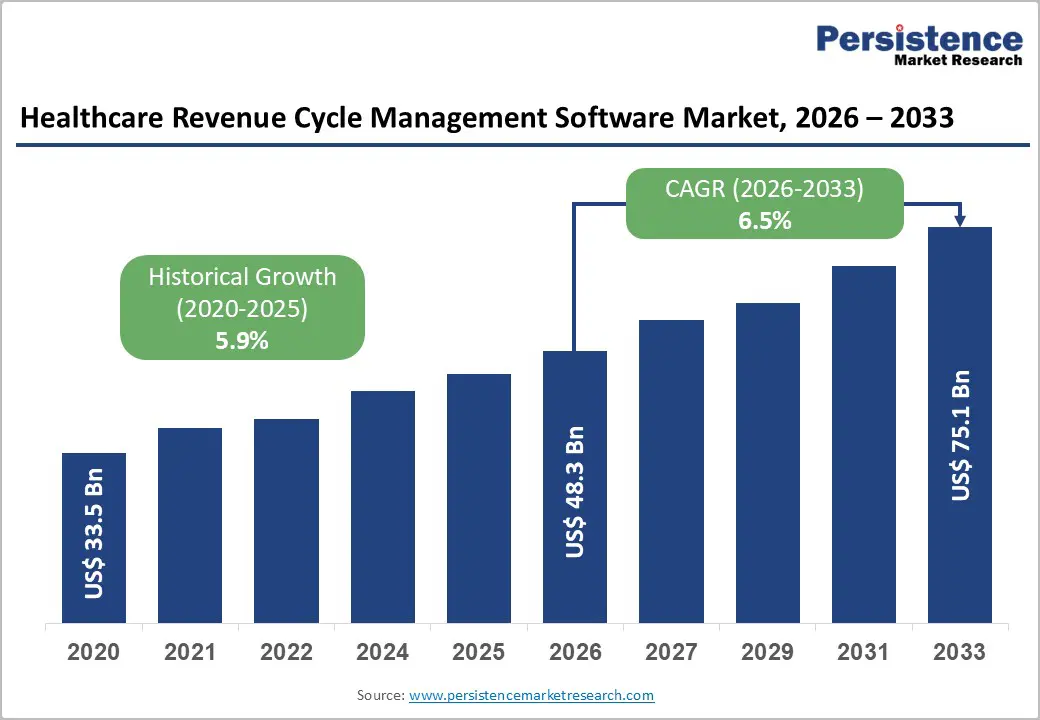This screenshot has width=1040, height=720.
Task: Click the 2022 bar
Action: click(286, 521)
